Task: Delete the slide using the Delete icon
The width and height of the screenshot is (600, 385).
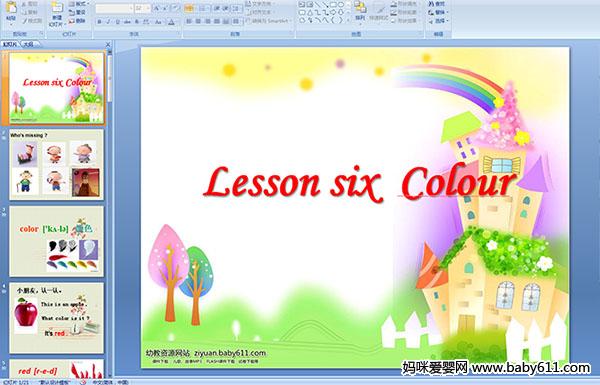Action: pyautogui.click(x=72, y=21)
